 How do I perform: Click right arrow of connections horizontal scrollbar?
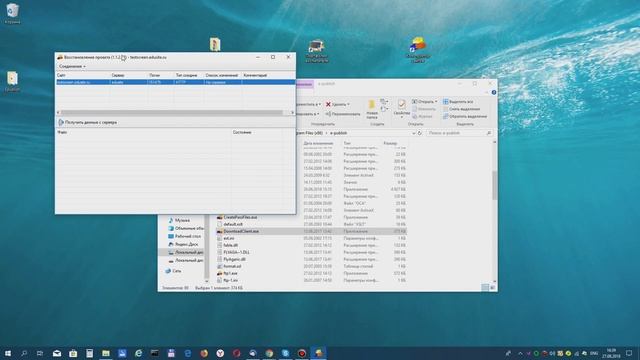(x=292, y=112)
